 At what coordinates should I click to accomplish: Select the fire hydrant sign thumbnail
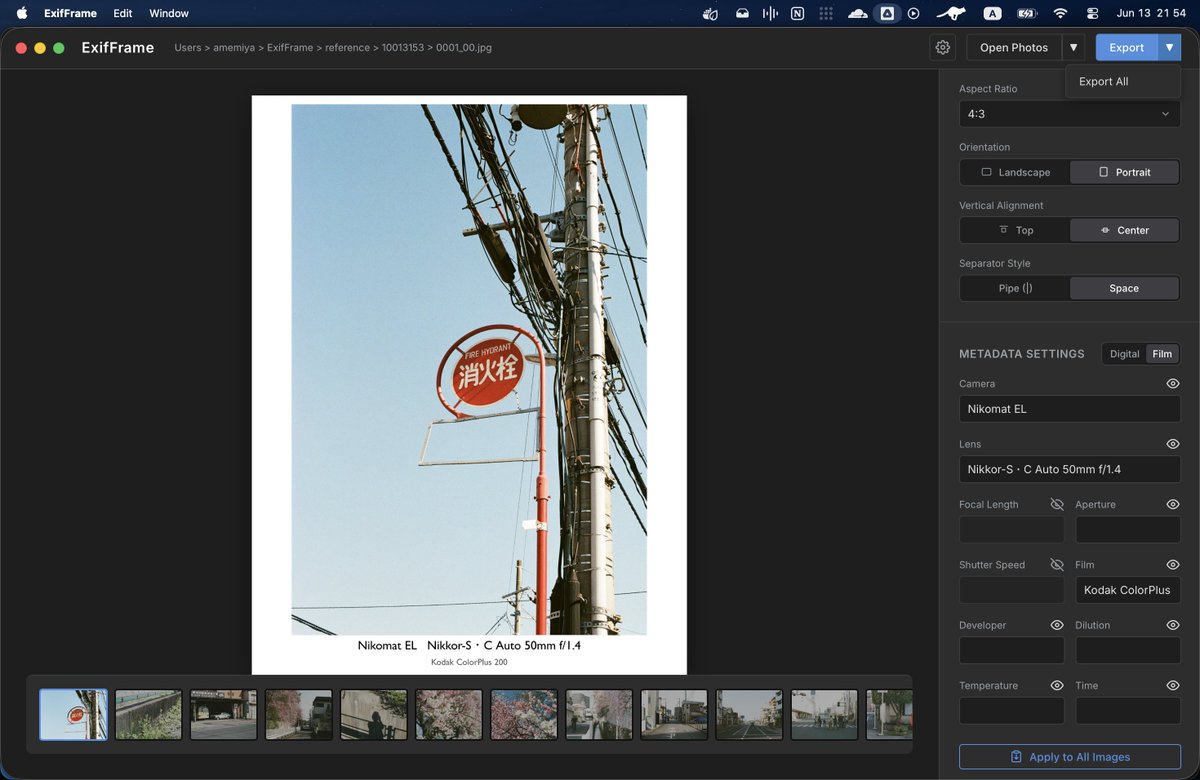(73, 714)
